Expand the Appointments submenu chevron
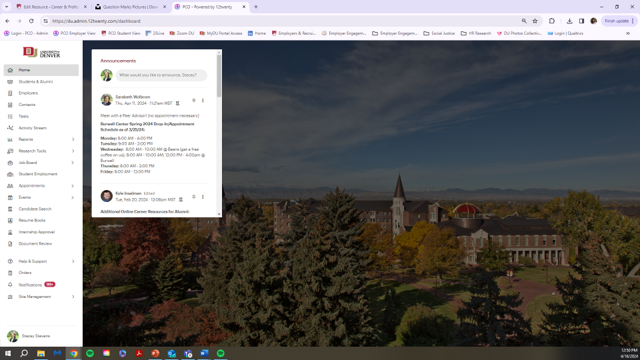 [x=73, y=186]
